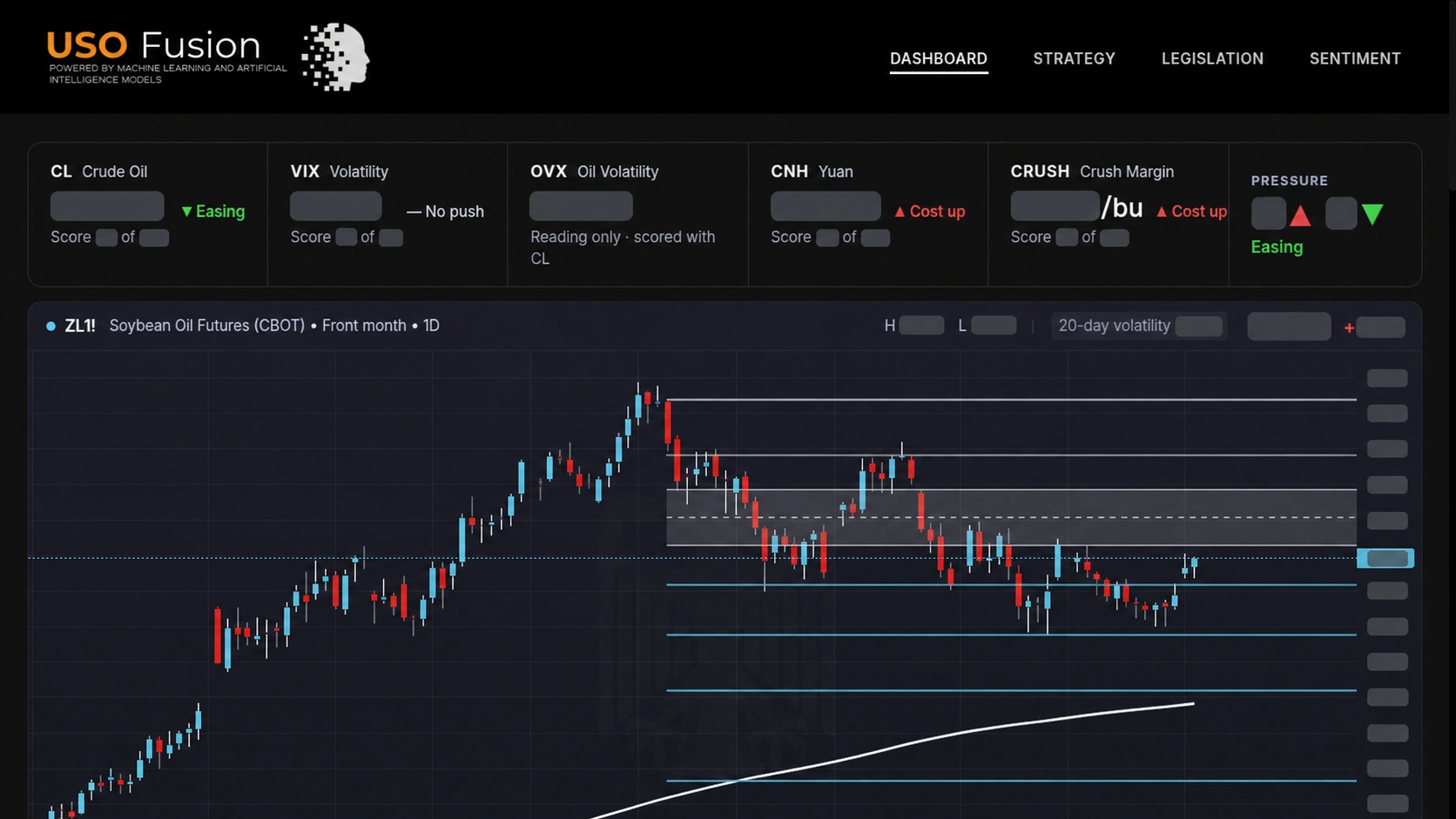
Task: Click the red plus change indicator
Action: click(x=1374, y=327)
